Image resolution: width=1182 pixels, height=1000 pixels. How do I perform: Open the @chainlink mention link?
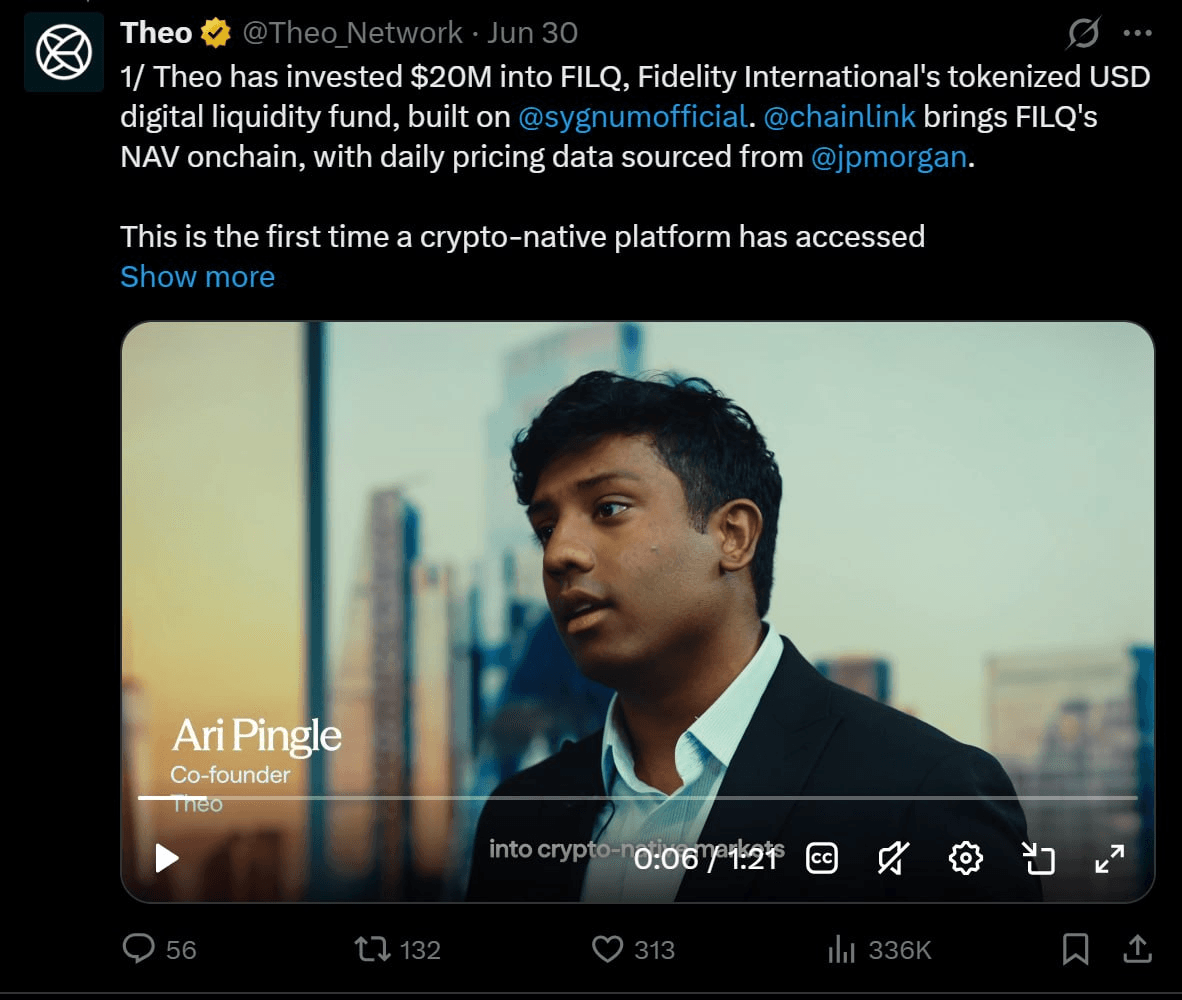coord(839,117)
